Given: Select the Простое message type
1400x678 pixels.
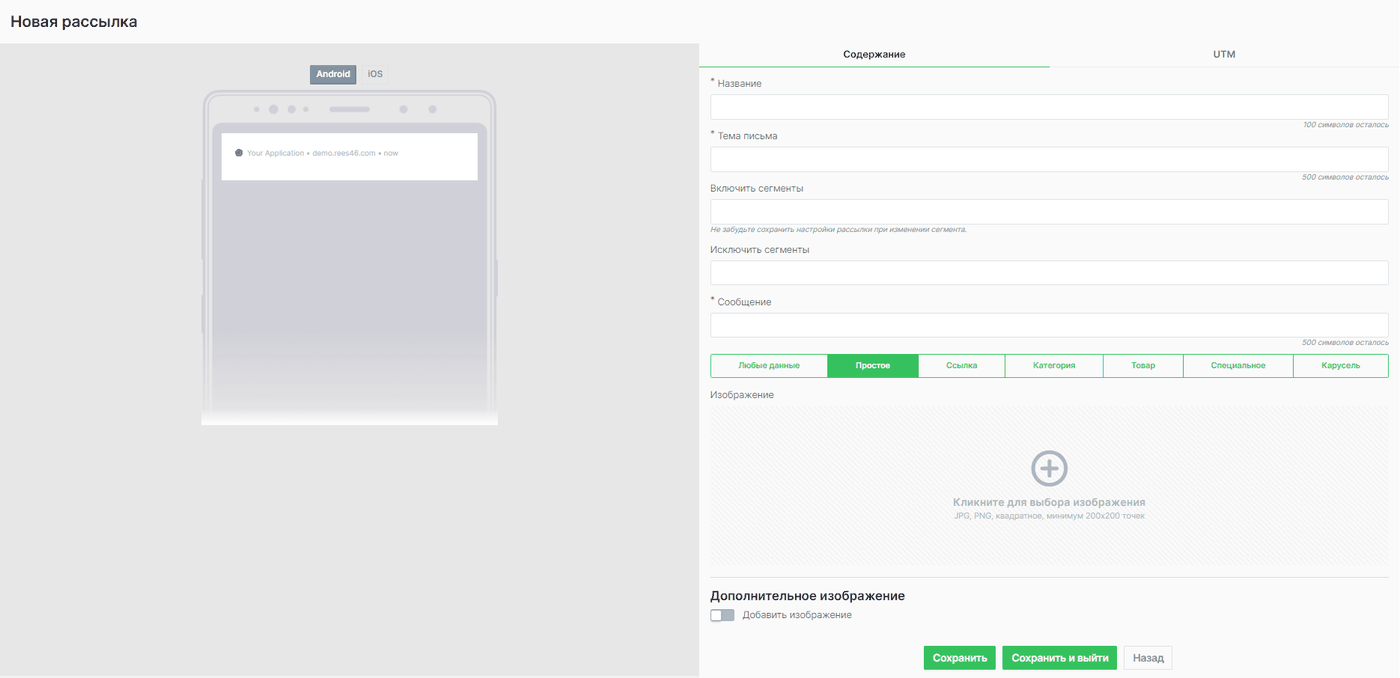Looking at the screenshot, I should [873, 366].
